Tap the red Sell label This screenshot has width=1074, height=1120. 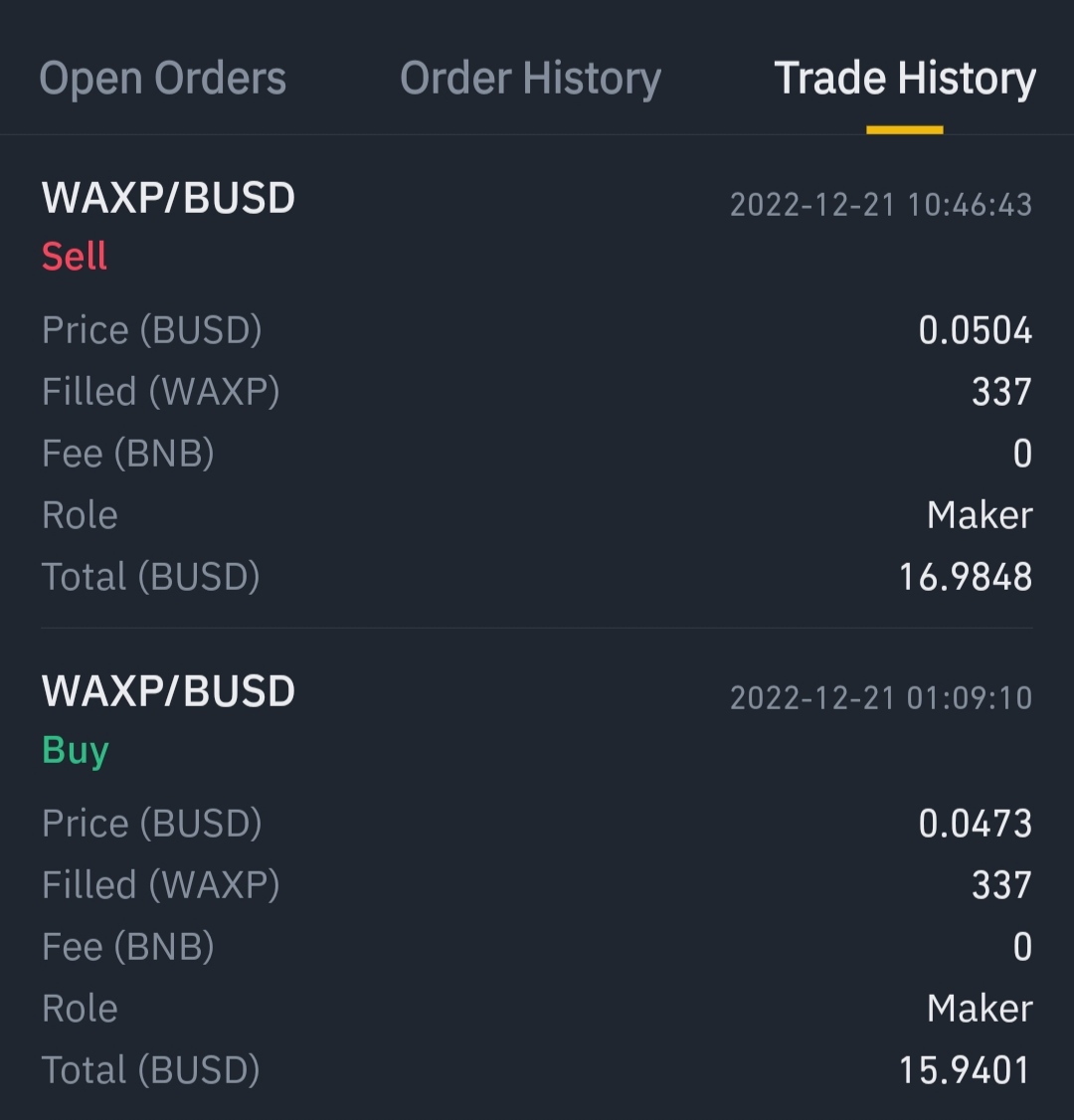pyautogui.click(x=75, y=256)
